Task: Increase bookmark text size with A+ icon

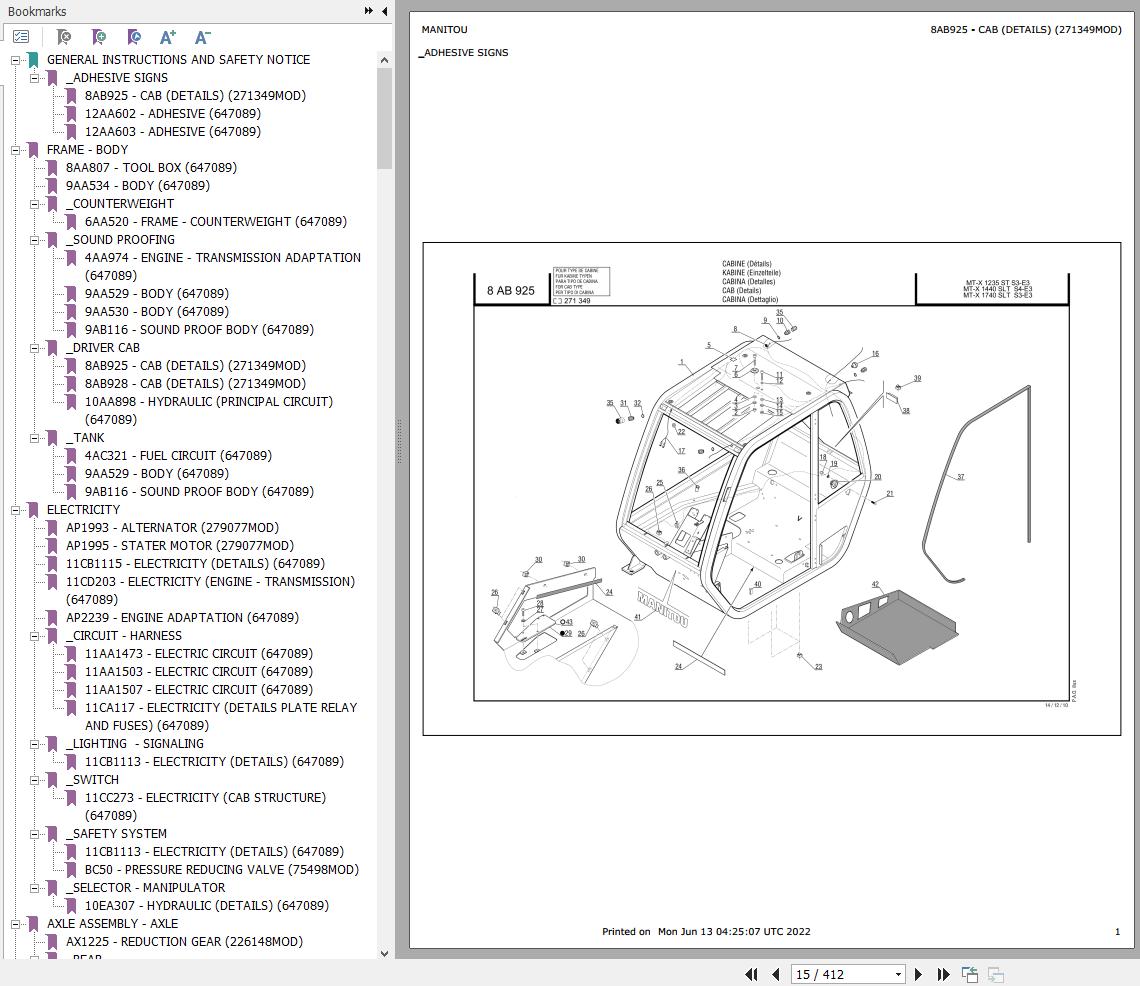Action: tap(168, 37)
